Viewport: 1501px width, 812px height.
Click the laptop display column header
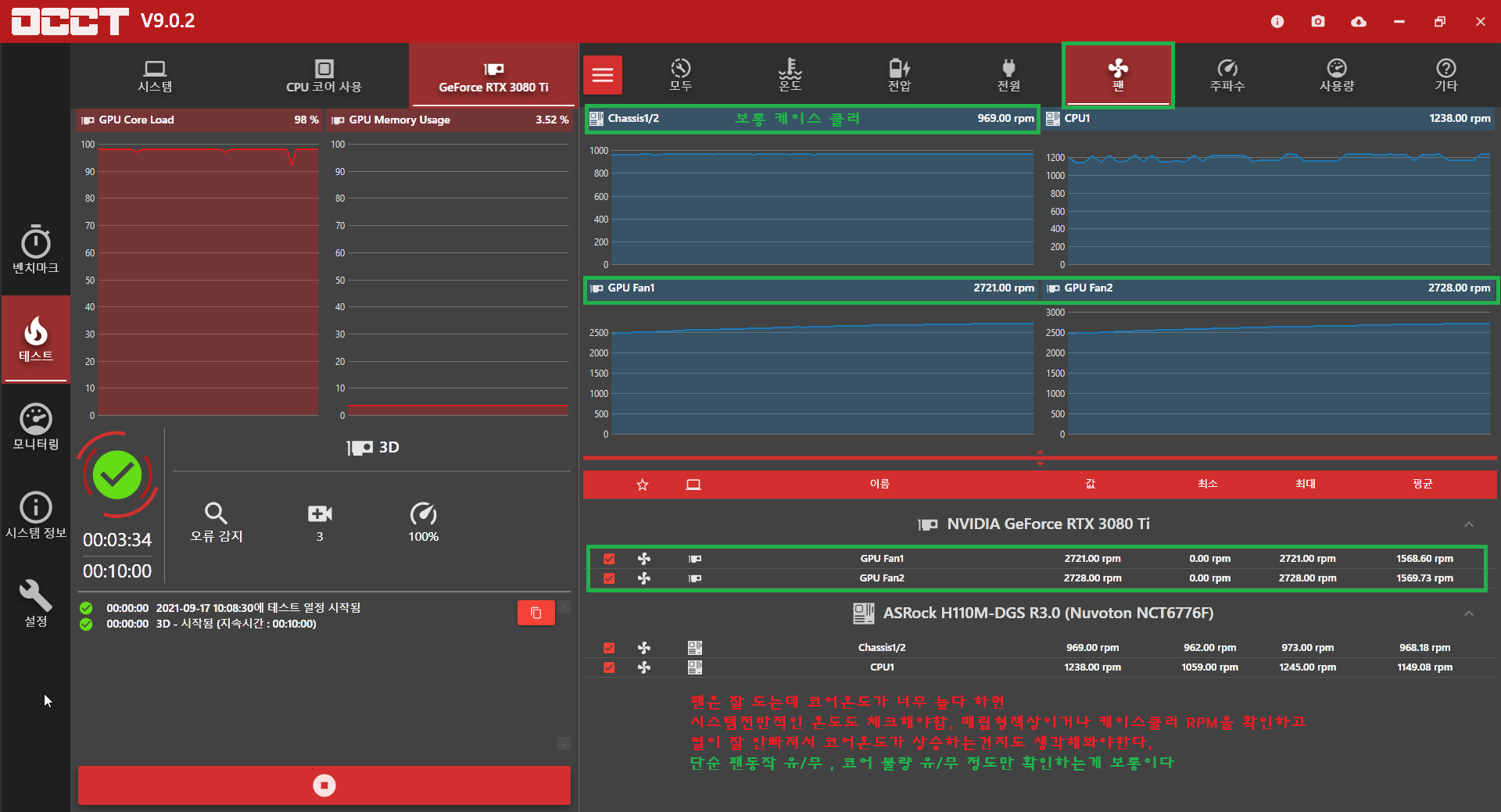(693, 485)
